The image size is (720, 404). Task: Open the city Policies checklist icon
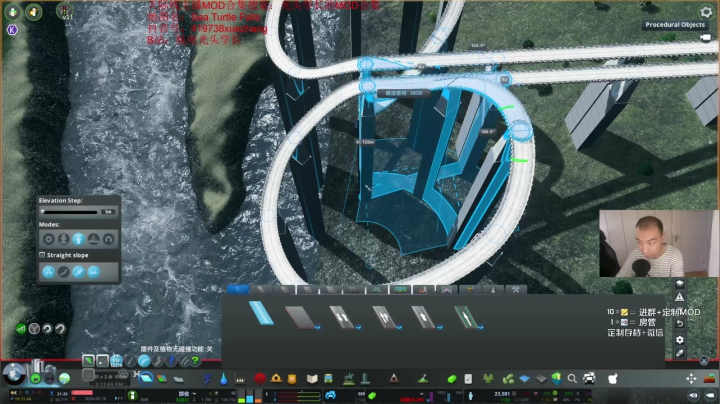(x=468, y=379)
